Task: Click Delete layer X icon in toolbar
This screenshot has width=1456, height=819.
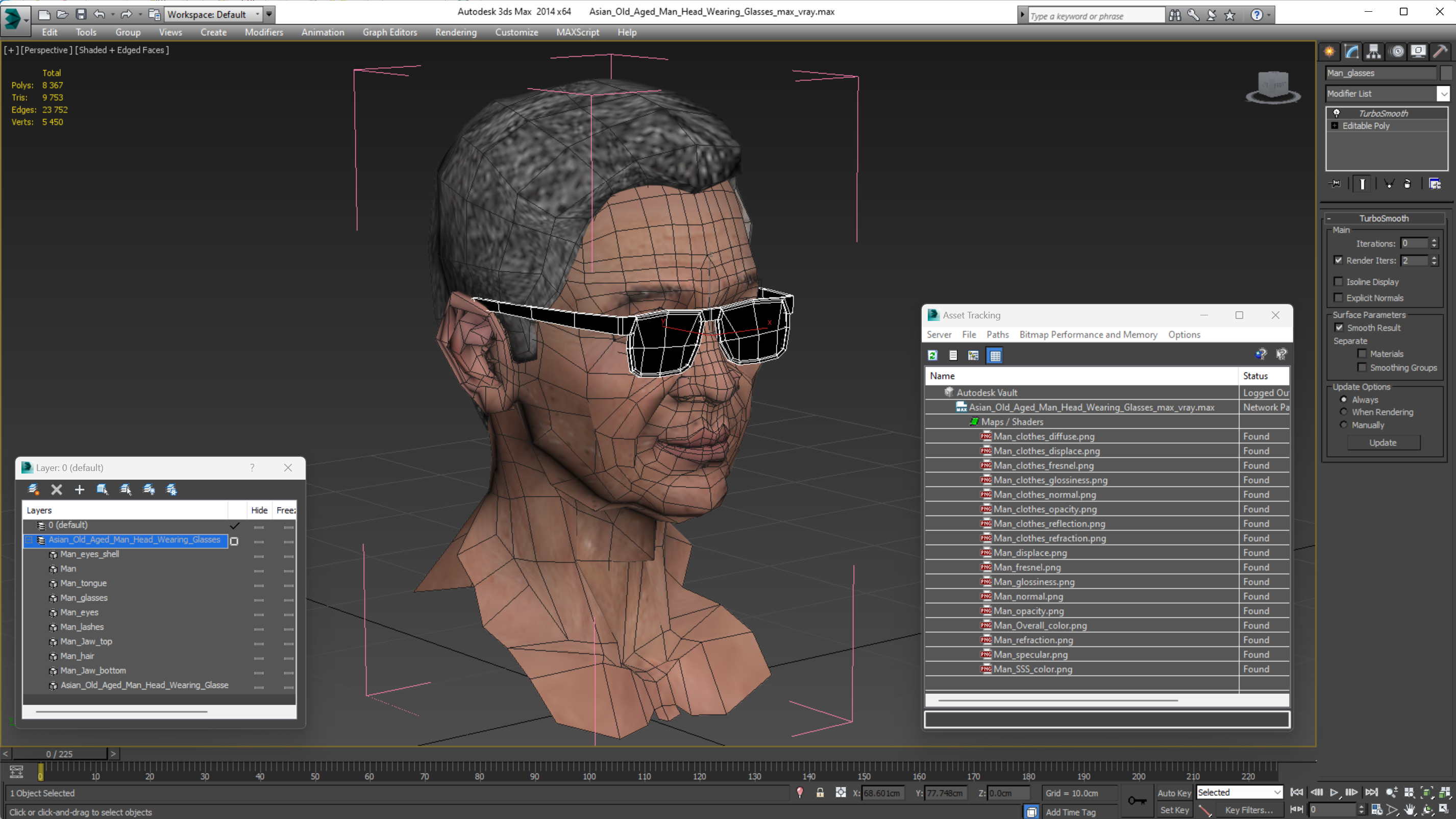Action: [x=57, y=489]
